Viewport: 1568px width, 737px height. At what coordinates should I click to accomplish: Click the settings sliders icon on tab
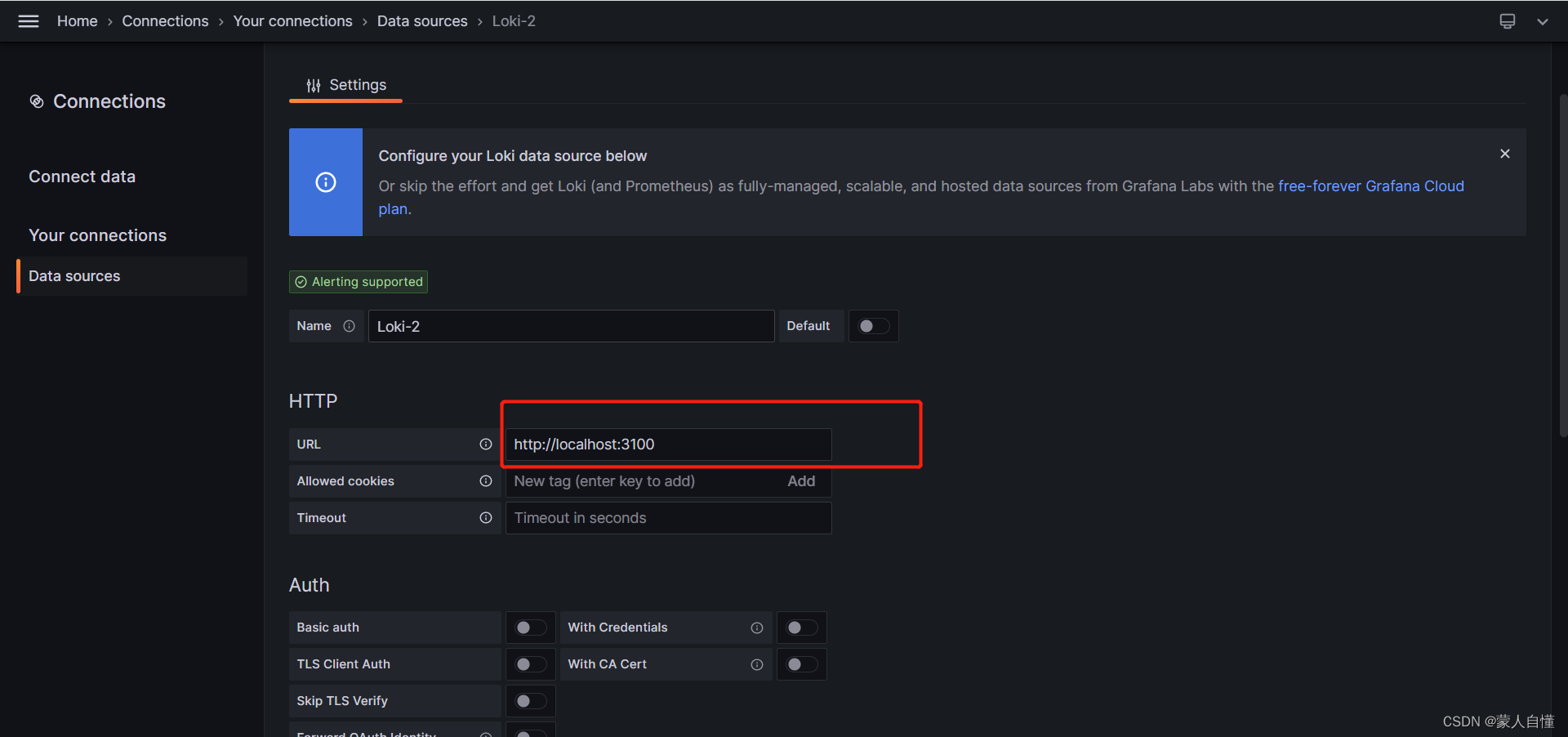[x=314, y=85]
